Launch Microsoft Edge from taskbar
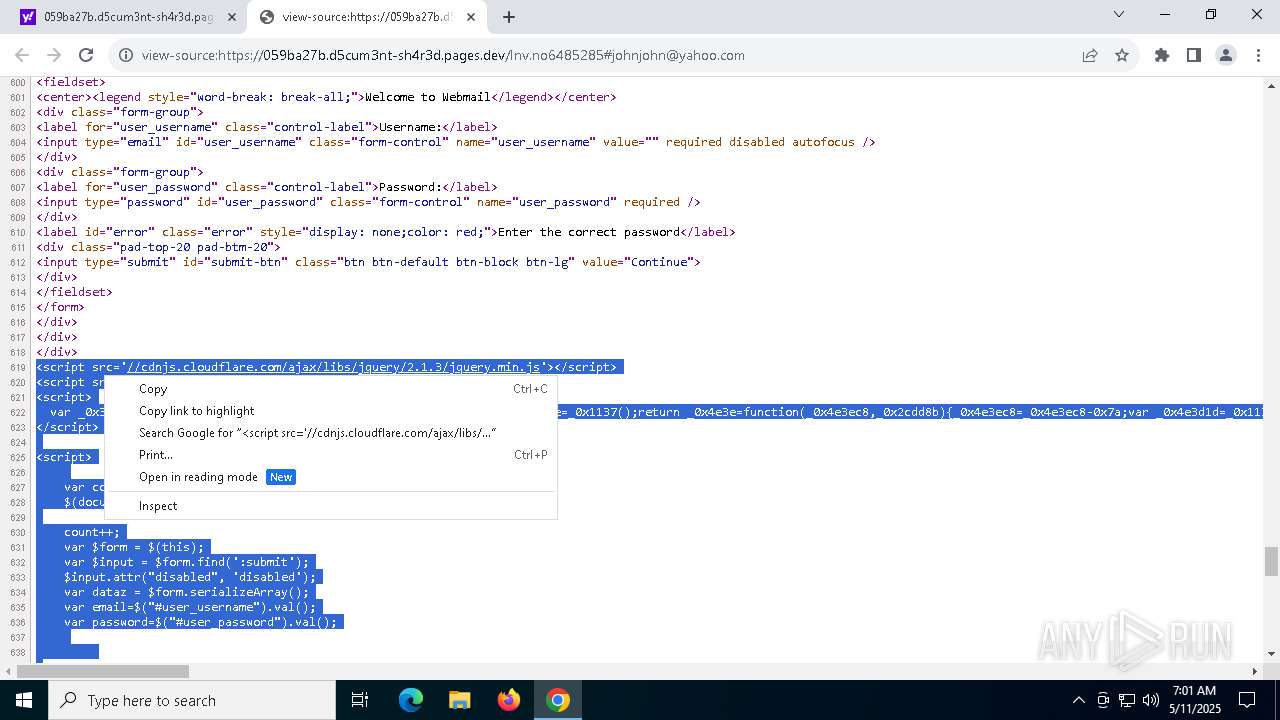Viewport: 1280px width, 720px height. (411, 700)
